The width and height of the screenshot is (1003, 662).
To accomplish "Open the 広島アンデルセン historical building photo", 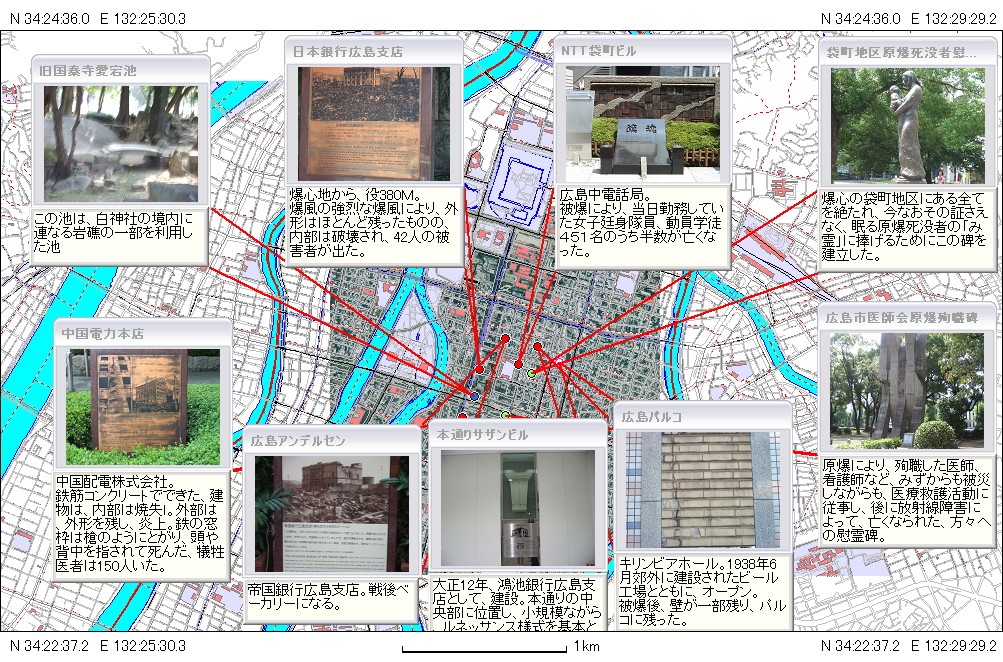I will [331, 514].
